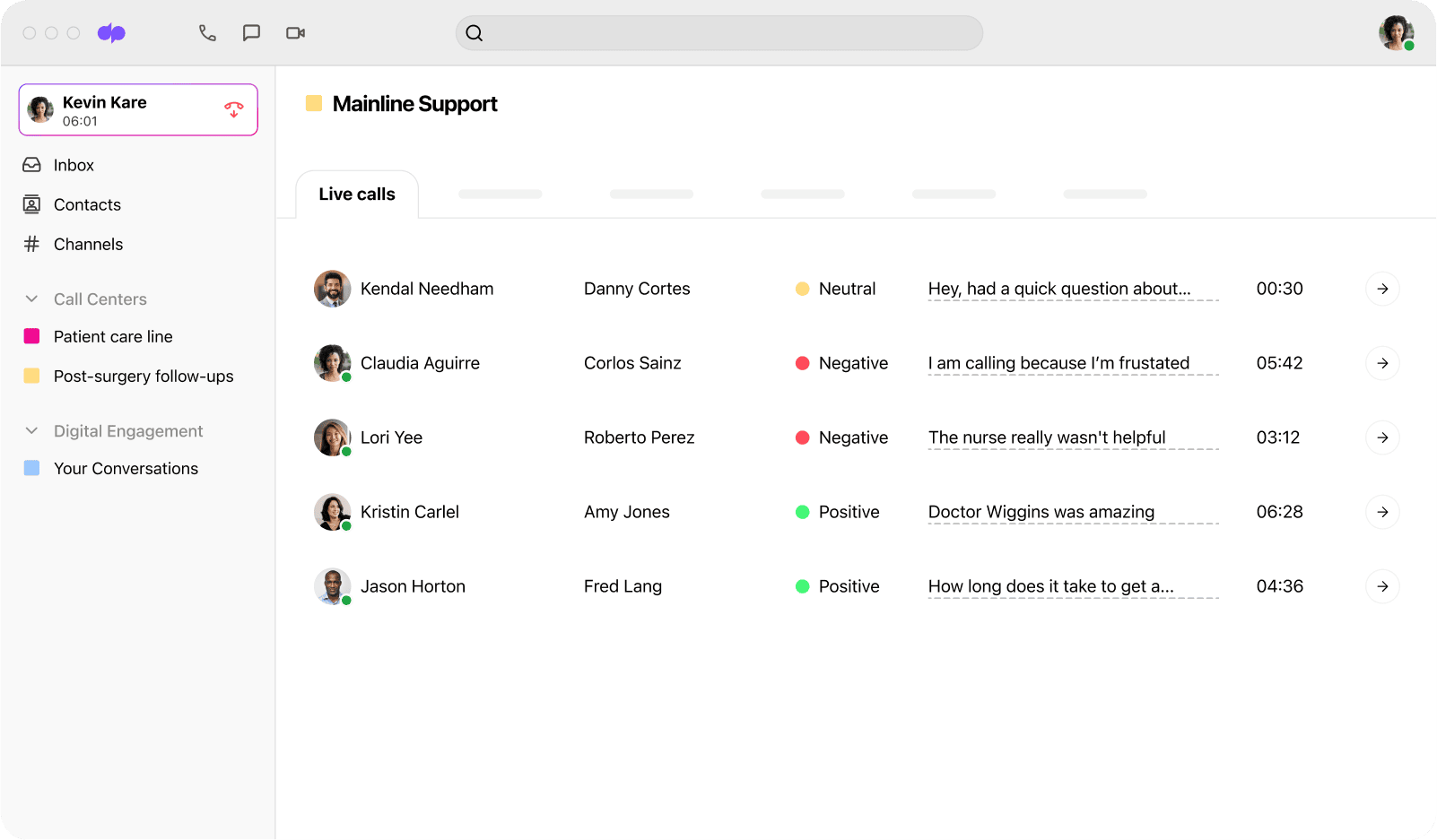This screenshot has height=840, width=1437.
Task: Open the chat messages icon
Action: coord(251,32)
